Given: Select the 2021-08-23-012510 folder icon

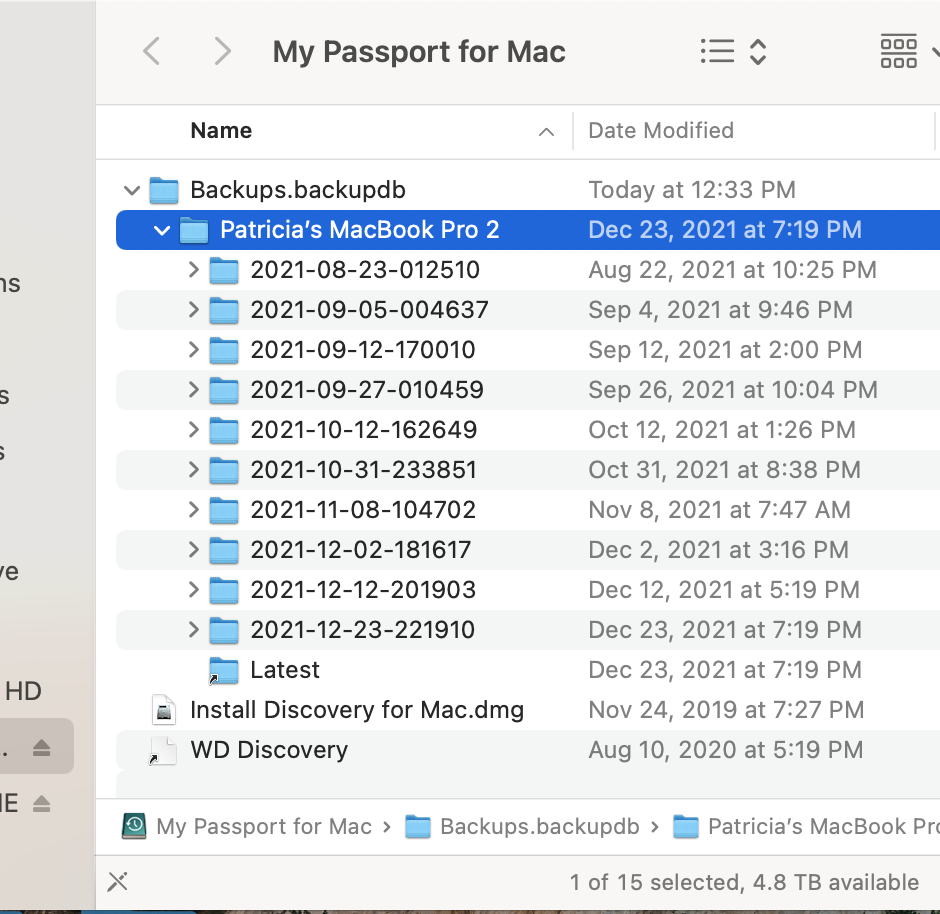Looking at the screenshot, I should coord(224,270).
